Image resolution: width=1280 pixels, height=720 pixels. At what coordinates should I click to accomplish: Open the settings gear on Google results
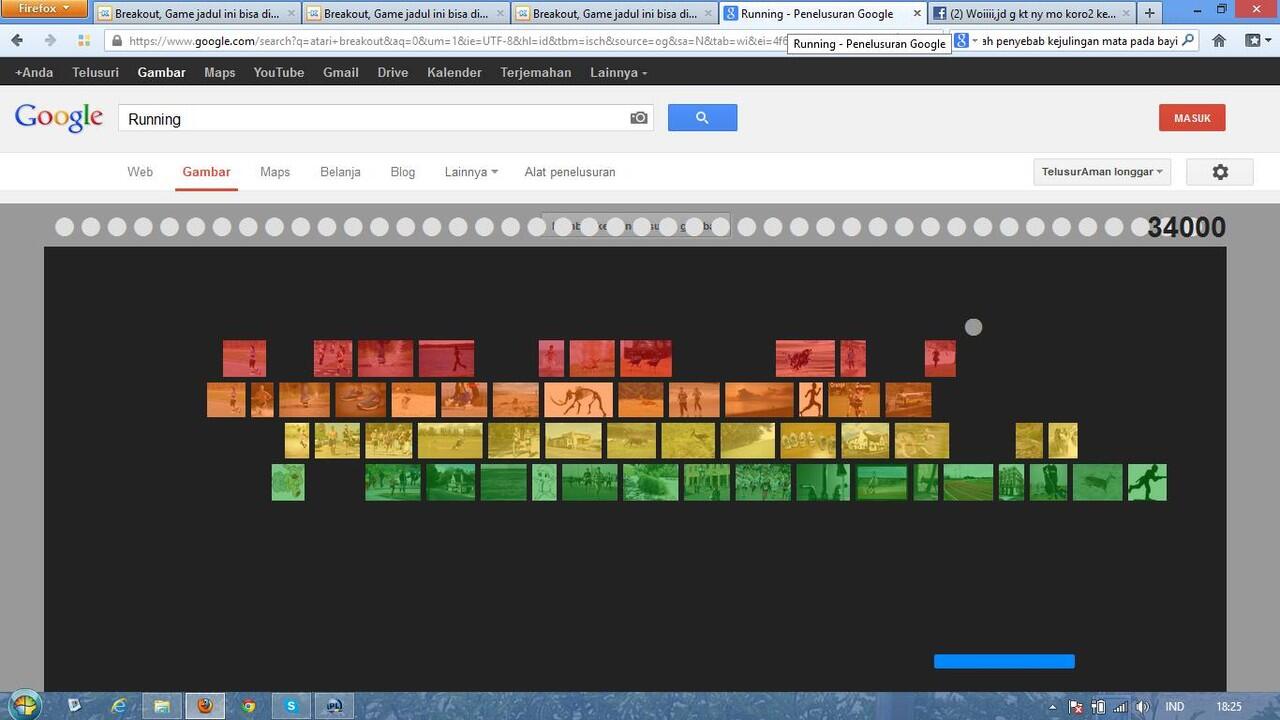[x=1220, y=172]
